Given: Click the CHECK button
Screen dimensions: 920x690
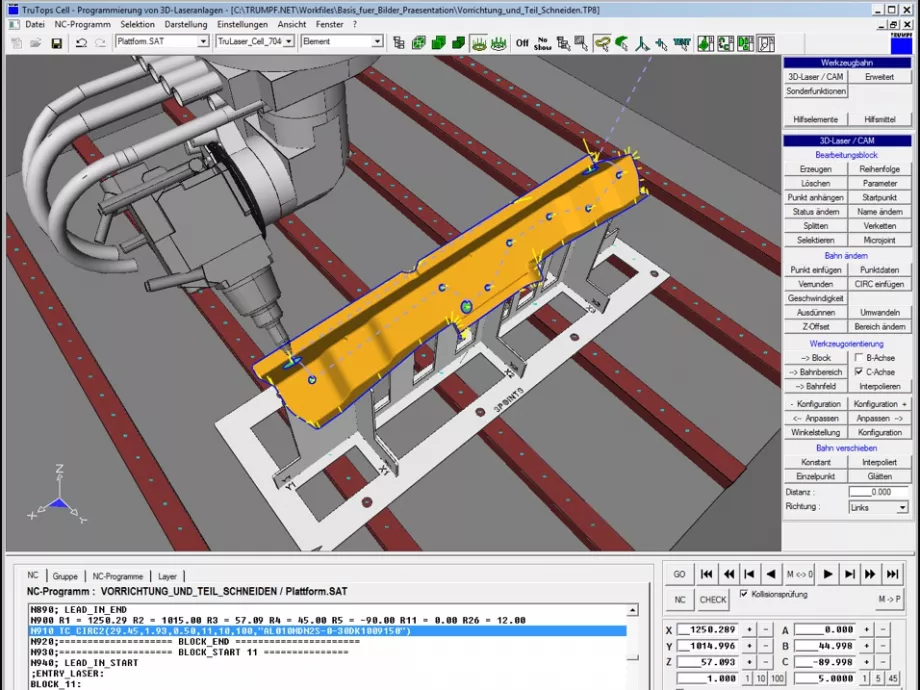Looking at the screenshot, I should [713, 600].
